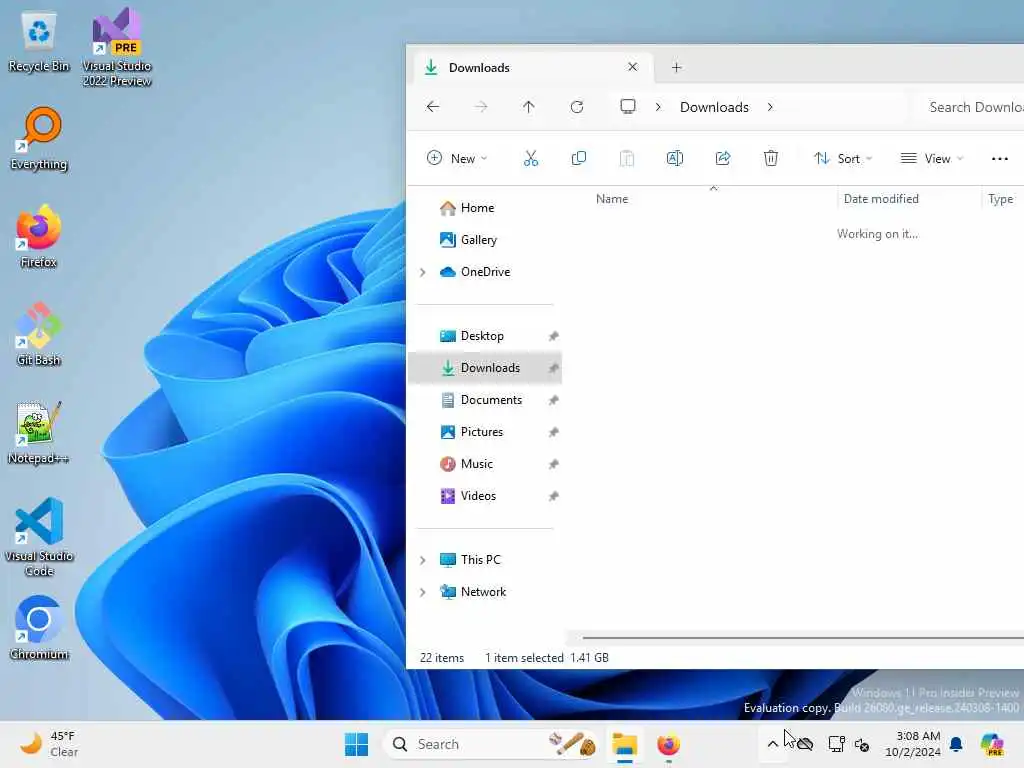Click the Search Downloads field
1024x768 pixels.
pyautogui.click(x=970, y=107)
